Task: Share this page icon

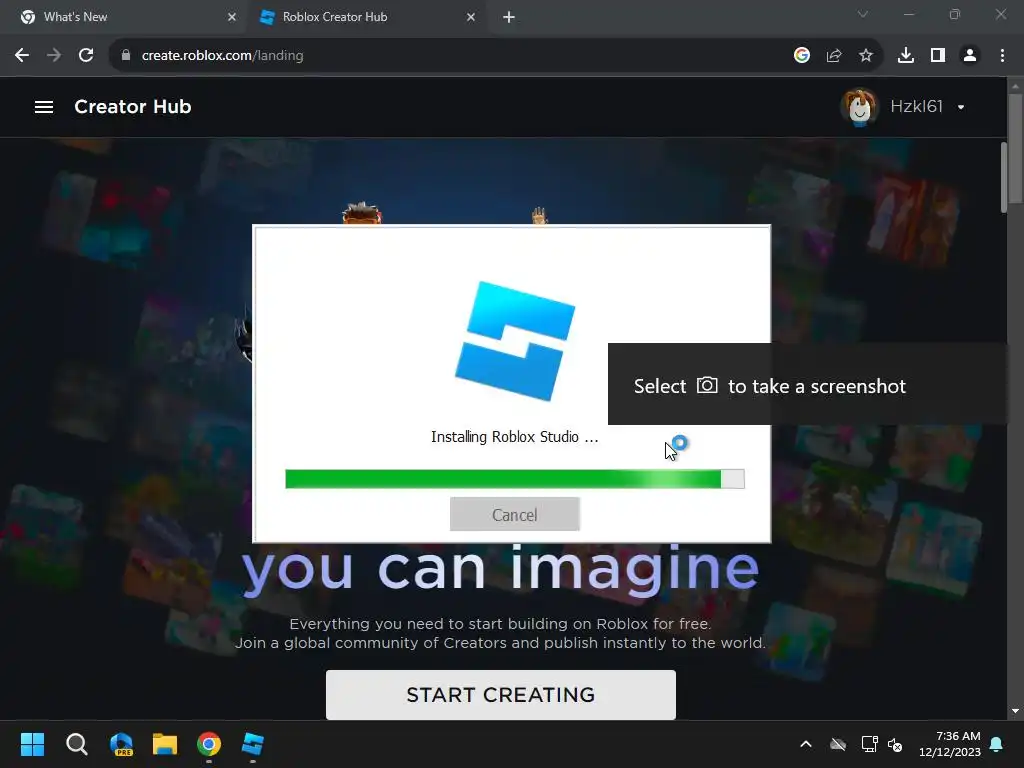Action: click(x=834, y=56)
